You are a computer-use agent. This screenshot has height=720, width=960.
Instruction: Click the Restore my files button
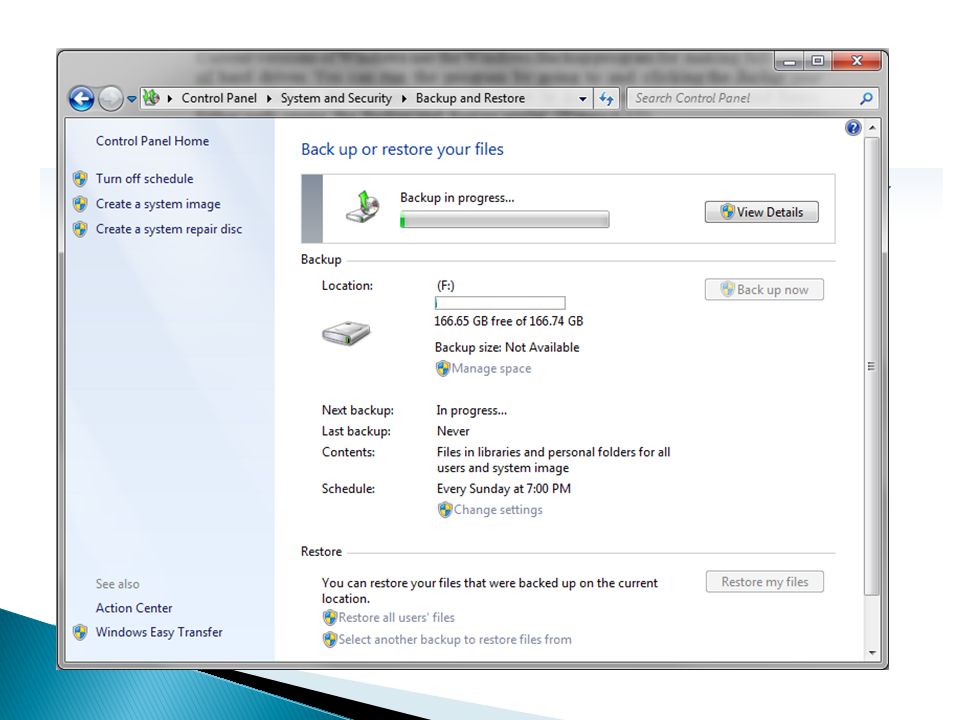click(x=765, y=582)
